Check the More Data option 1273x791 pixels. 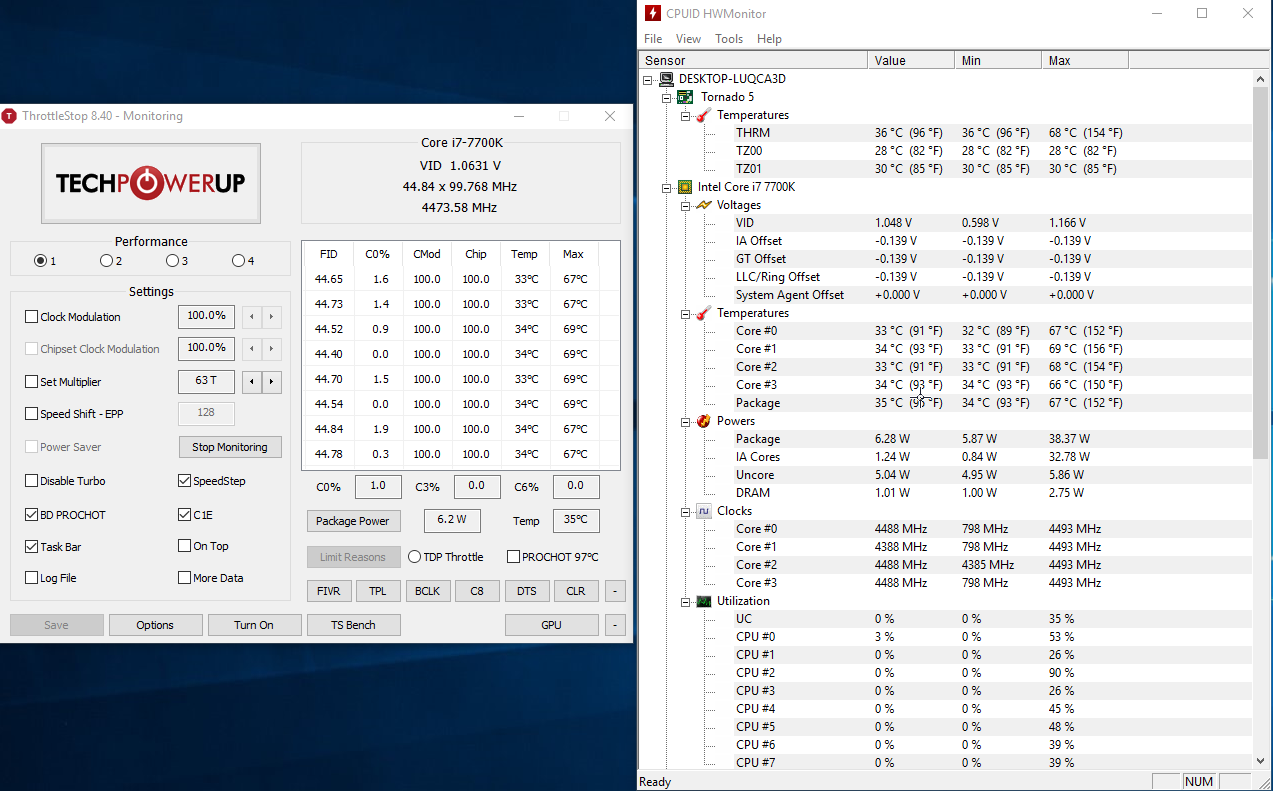tap(184, 578)
